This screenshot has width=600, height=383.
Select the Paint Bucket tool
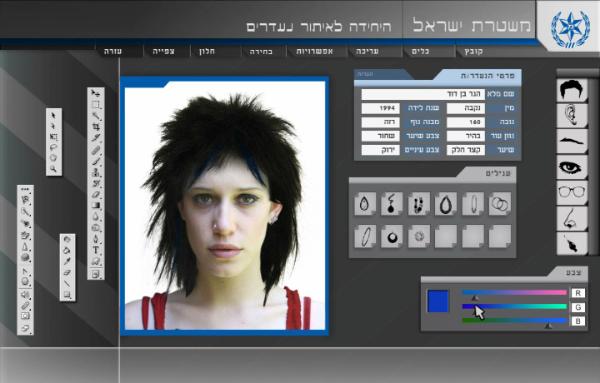pyautogui.click(x=67, y=250)
